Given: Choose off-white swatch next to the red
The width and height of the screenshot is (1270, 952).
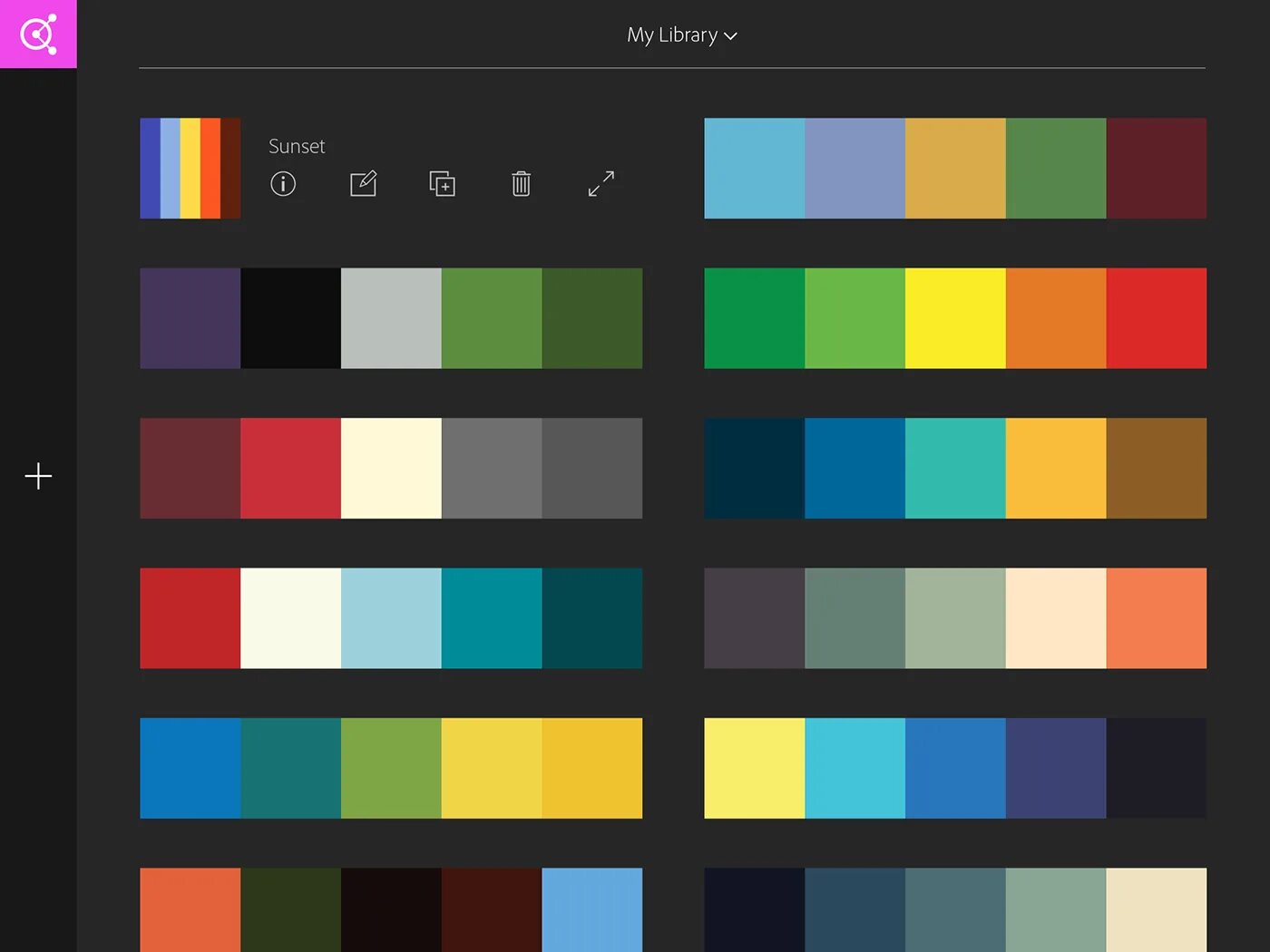Looking at the screenshot, I should tap(290, 618).
